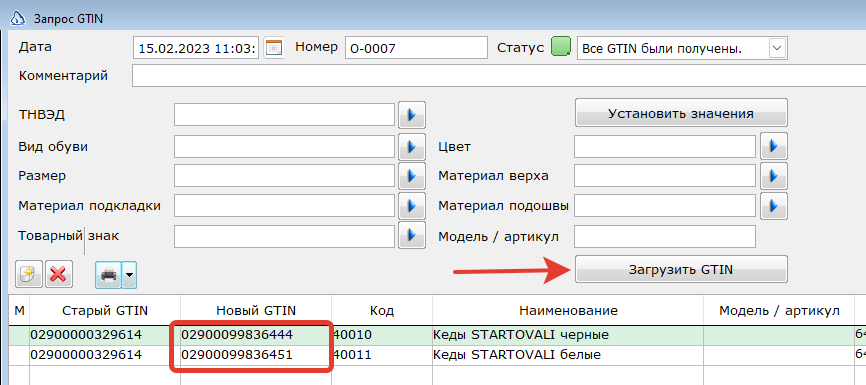This screenshot has width=866, height=385.
Task: Click the Старый GTIN column header
Action: (105, 310)
